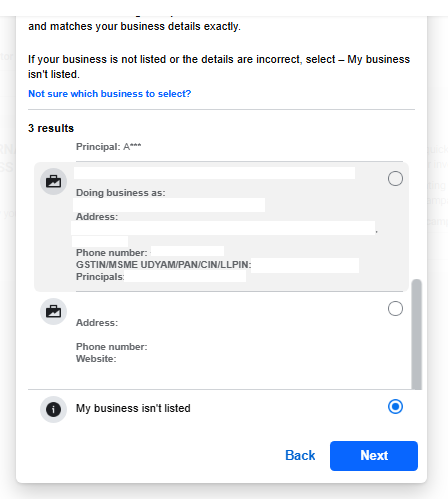
Task: Open the Not sure which business to select link
Action: tap(110, 94)
